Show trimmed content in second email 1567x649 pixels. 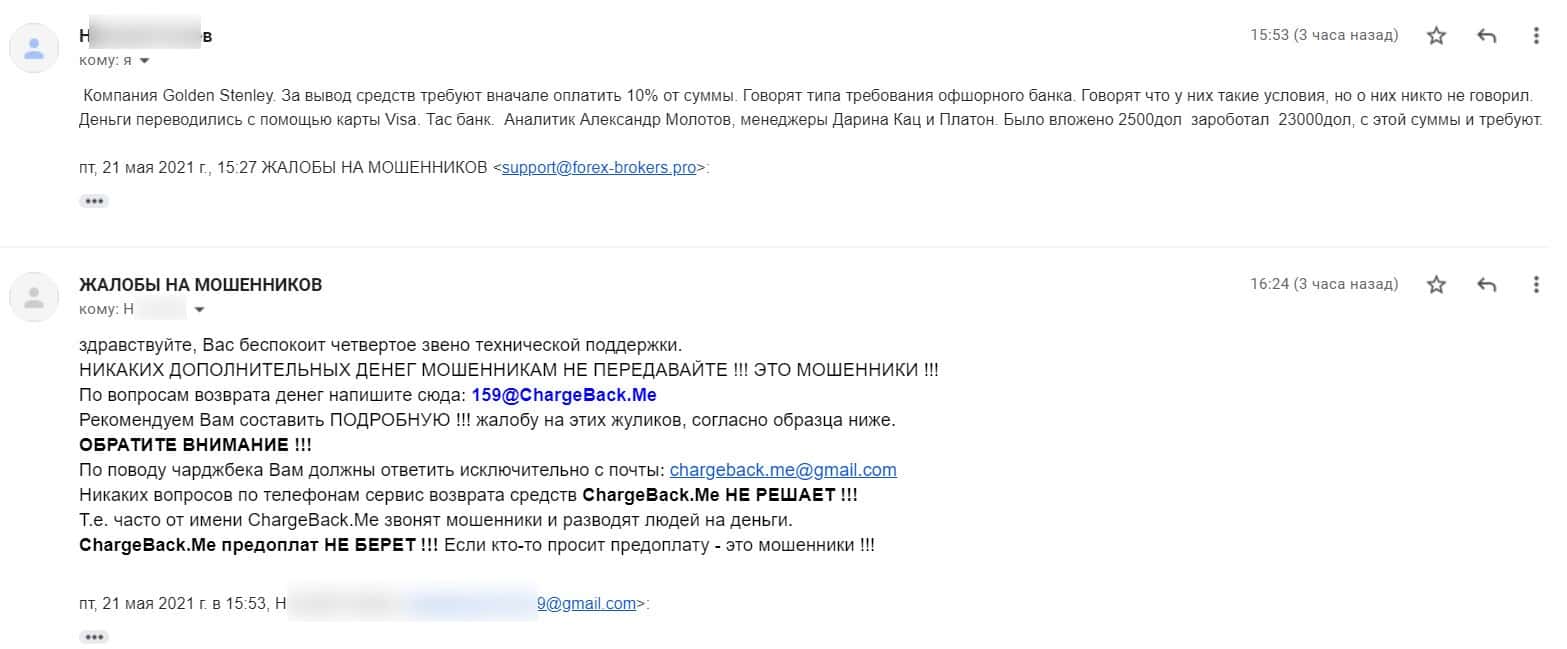click(x=94, y=637)
